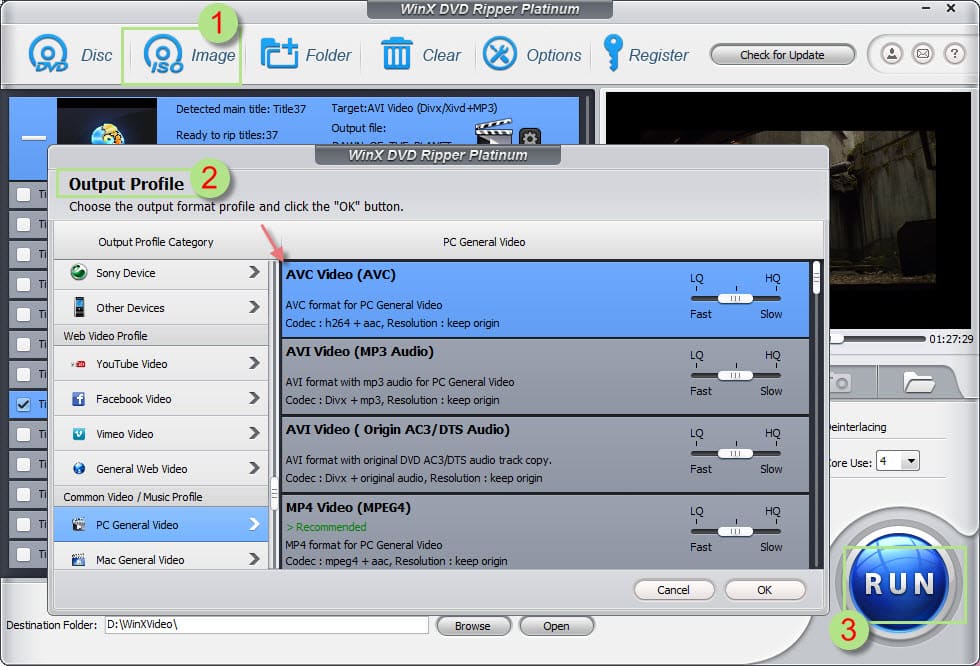
Task: Expand Mac General Video arrow
Action: (x=253, y=559)
